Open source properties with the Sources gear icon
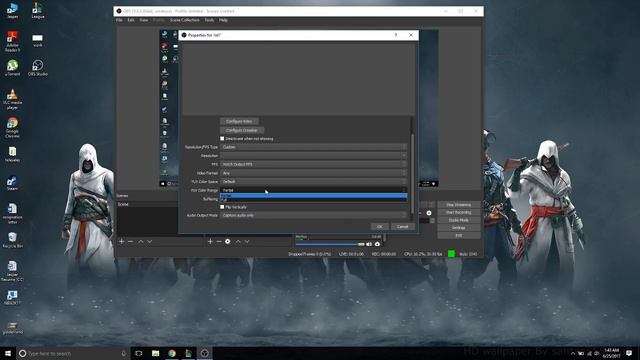The image size is (640, 360). 228,242
